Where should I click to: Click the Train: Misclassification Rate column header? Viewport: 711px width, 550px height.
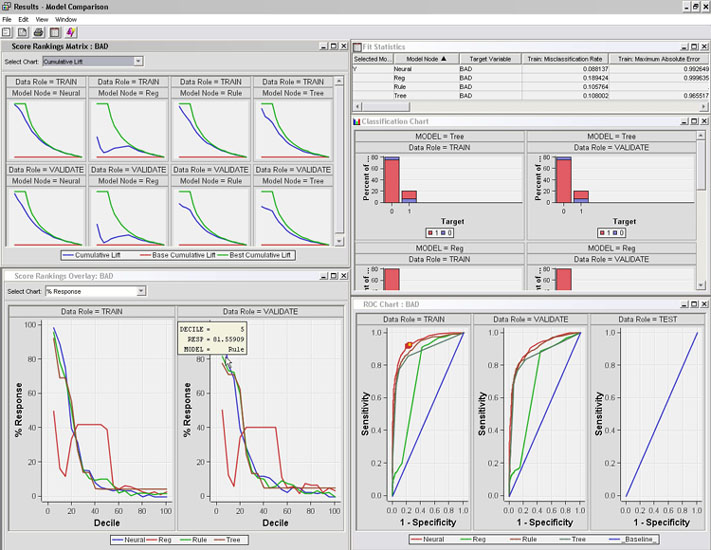tap(567, 59)
